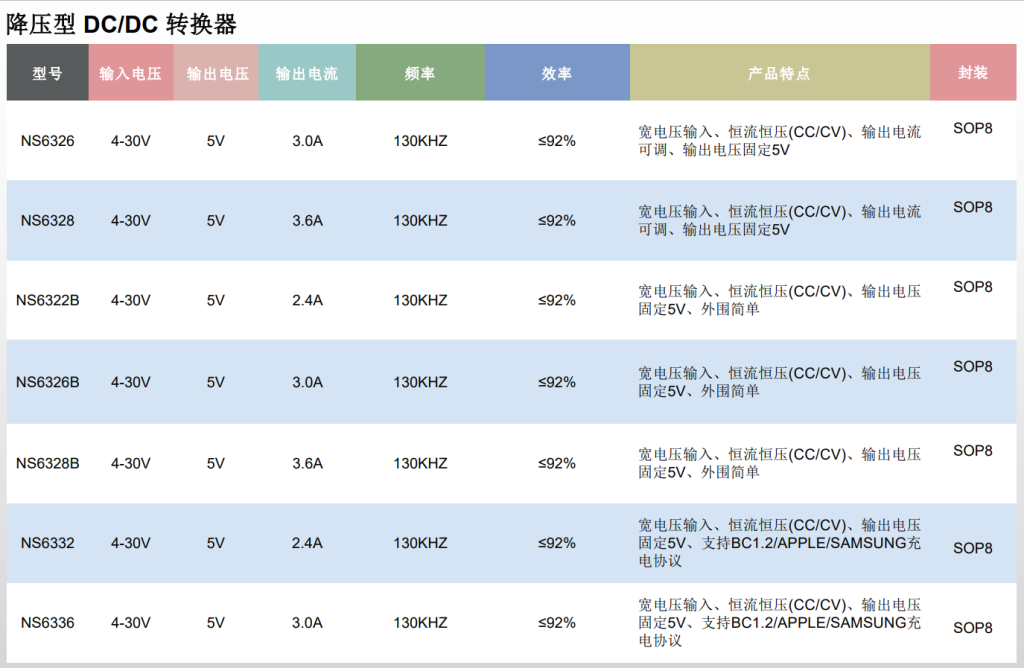Click the 型号 column header
This screenshot has width=1024, height=668.
[x=48, y=72]
